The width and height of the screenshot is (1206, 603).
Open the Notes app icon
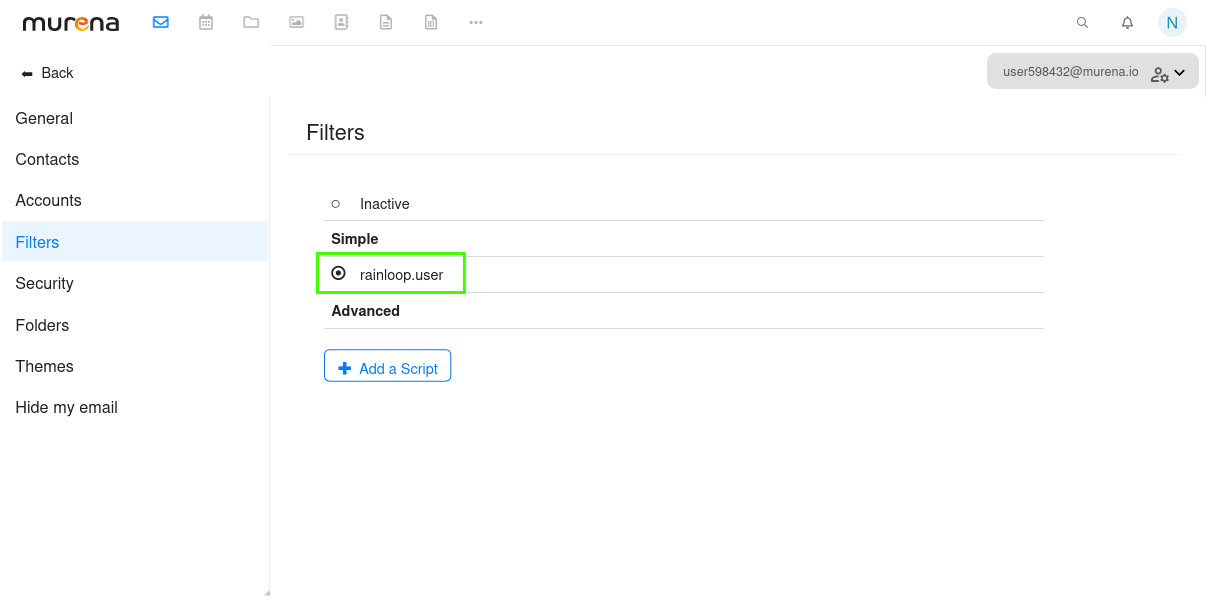tap(386, 21)
